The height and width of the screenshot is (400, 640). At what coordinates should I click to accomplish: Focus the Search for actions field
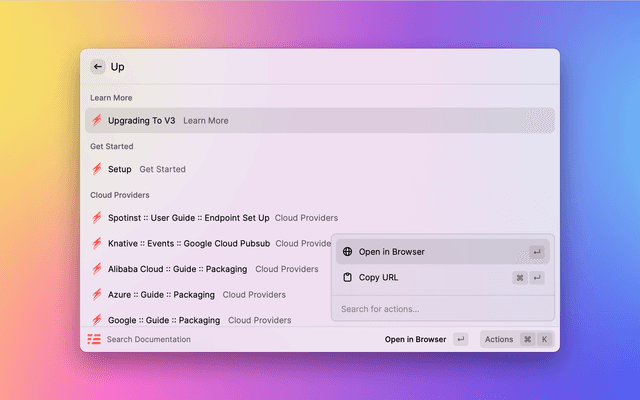click(440, 309)
